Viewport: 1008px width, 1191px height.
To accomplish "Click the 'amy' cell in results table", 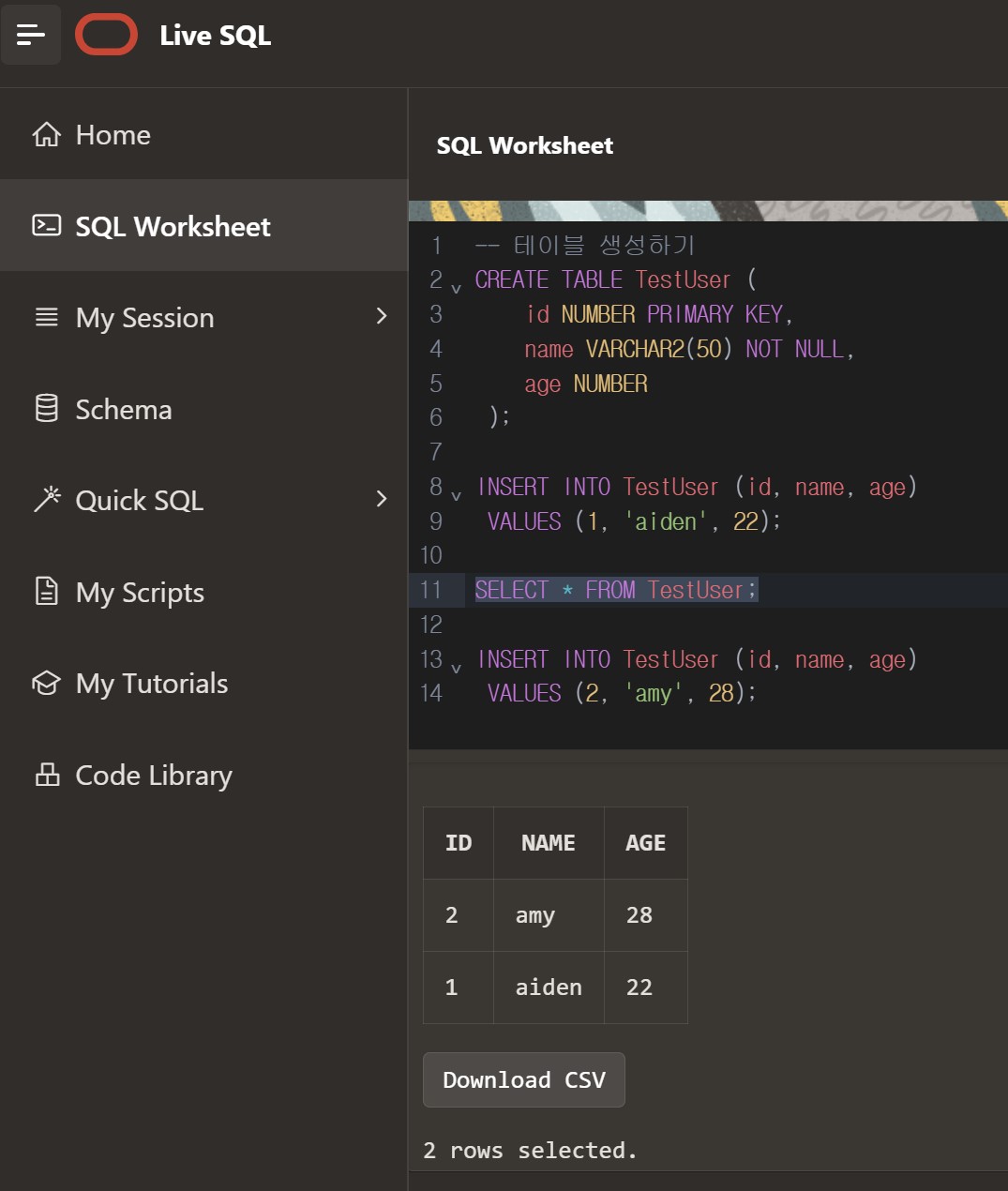I will 549,915.
